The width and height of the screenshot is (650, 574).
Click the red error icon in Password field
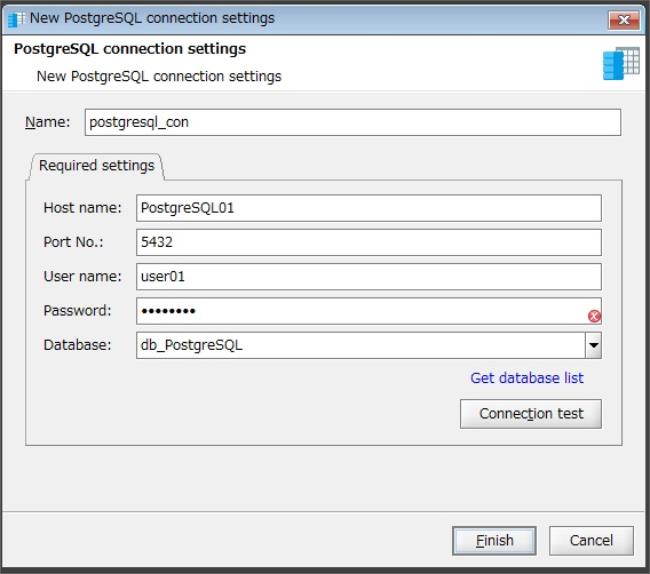click(x=594, y=316)
